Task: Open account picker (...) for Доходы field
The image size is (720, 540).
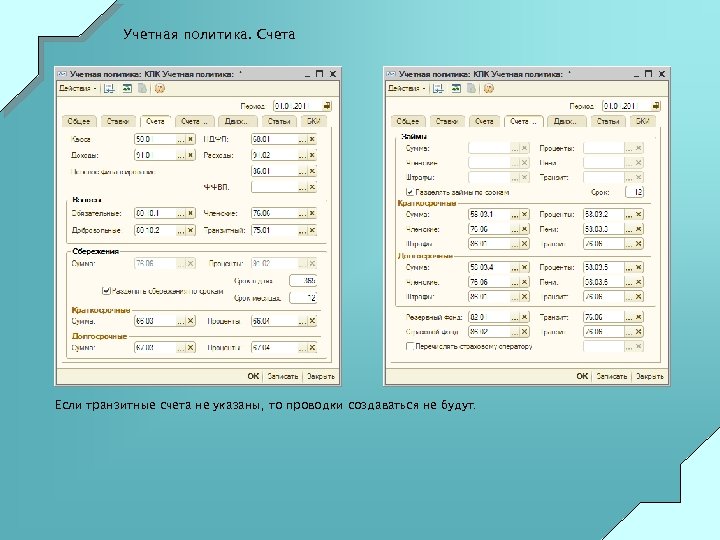Action: click(181, 155)
